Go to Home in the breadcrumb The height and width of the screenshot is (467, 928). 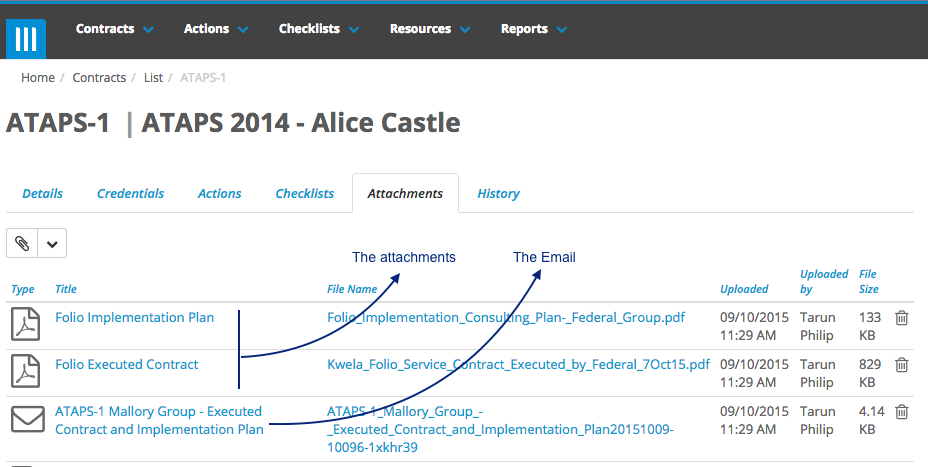coord(38,78)
